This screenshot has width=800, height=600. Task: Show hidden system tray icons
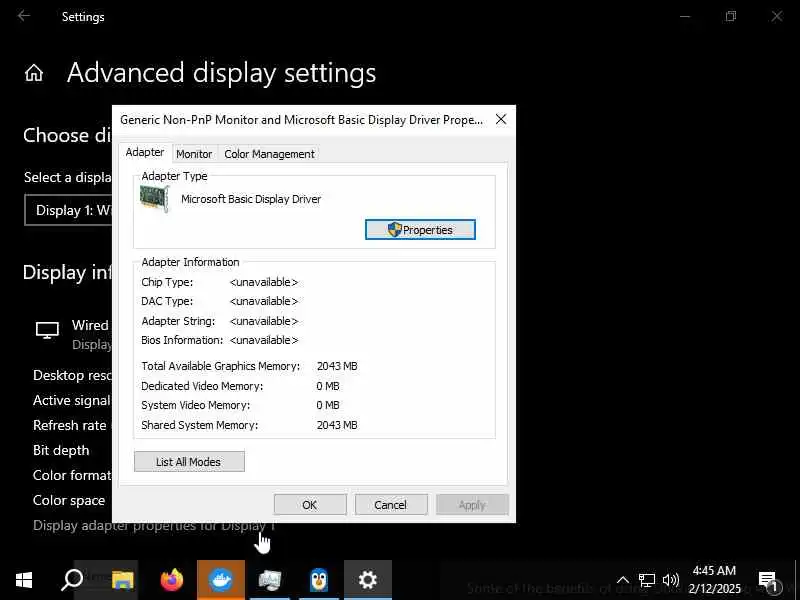click(623, 580)
